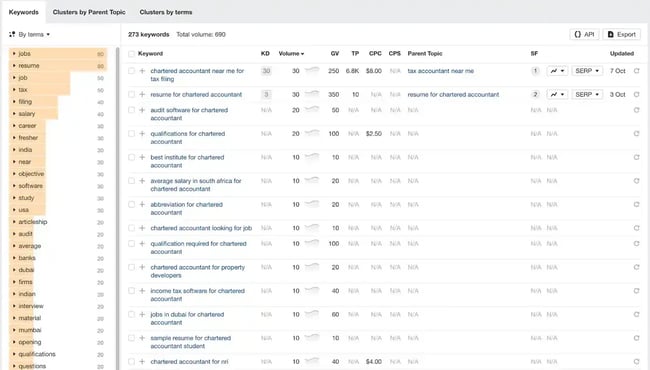The image size is (650, 370).
Task: Check 'abbreviation for chartered accountant' row
Action: (131, 205)
